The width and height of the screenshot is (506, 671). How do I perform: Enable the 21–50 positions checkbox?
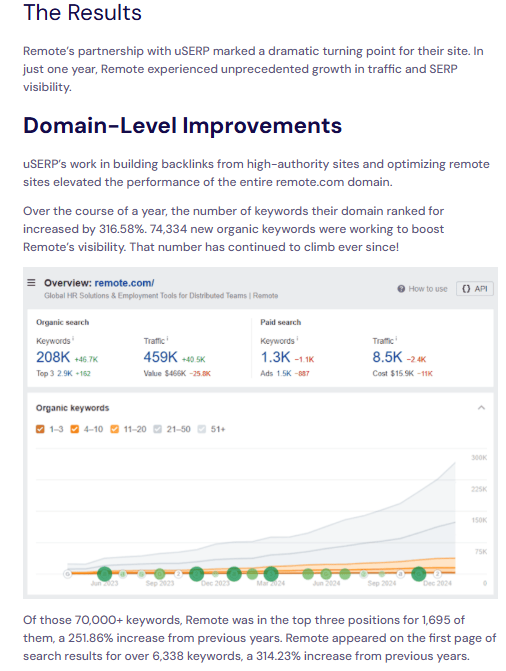(x=158, y=429)
